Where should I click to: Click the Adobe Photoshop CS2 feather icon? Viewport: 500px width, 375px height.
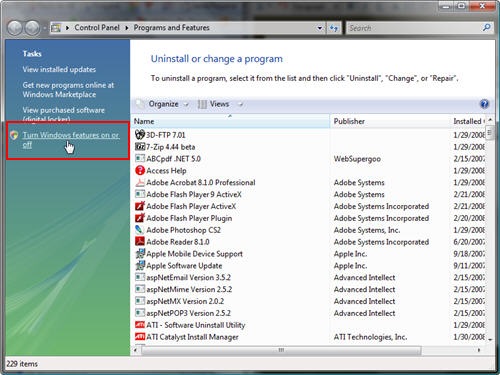click(140, 230)
